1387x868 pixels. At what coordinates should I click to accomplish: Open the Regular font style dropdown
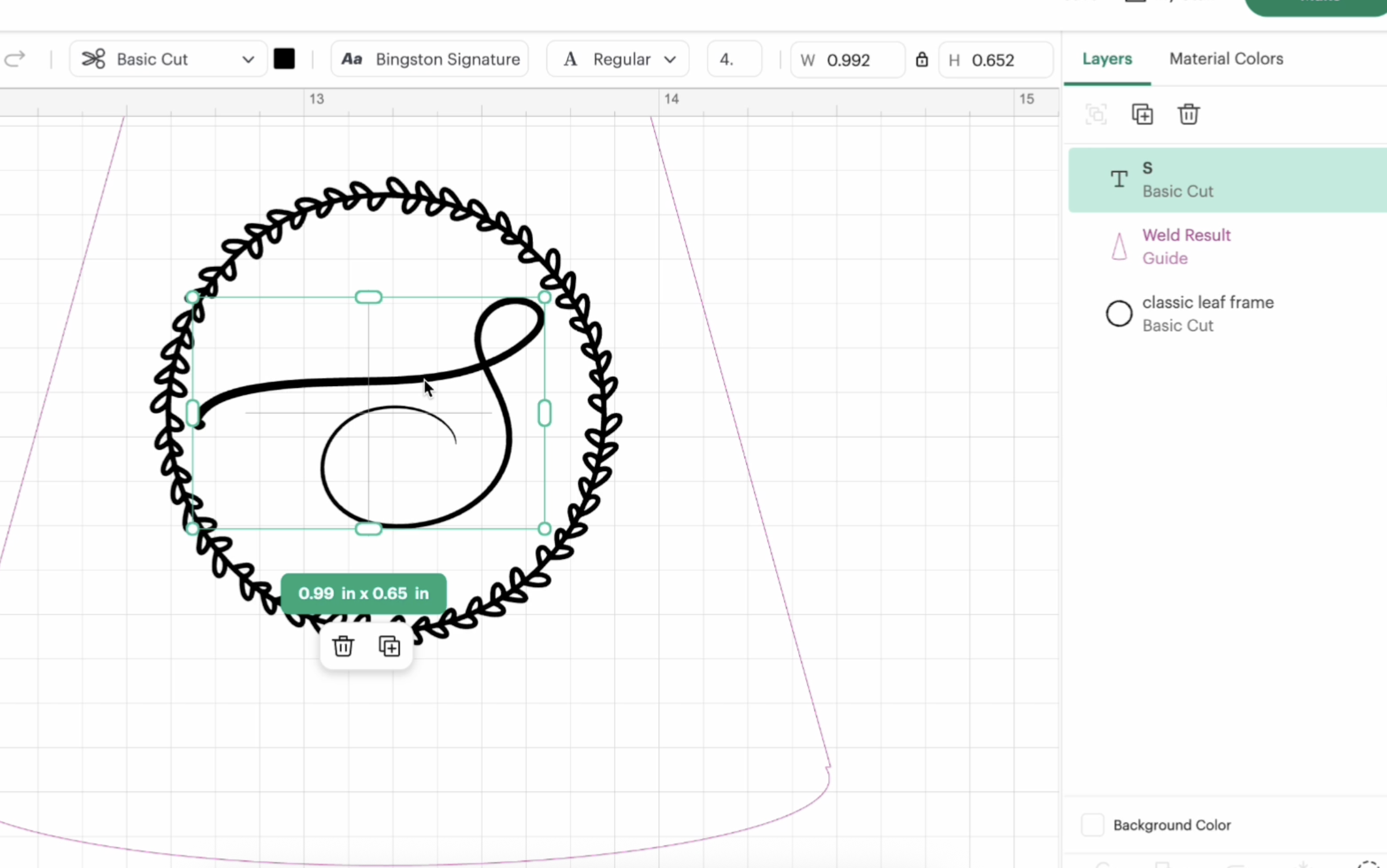coord(617,59)
